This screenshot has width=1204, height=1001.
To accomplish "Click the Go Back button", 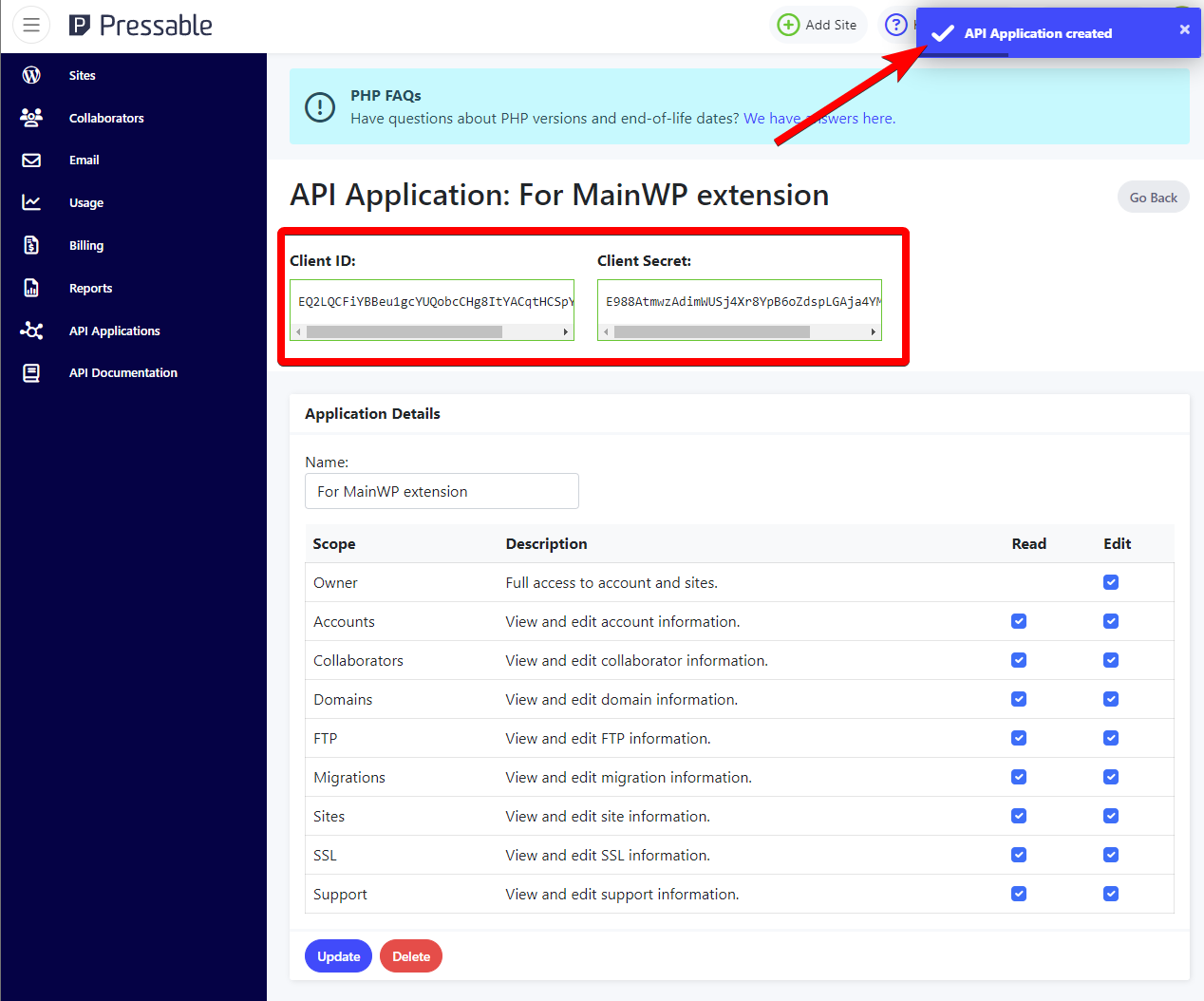I will coord(1153,197).
